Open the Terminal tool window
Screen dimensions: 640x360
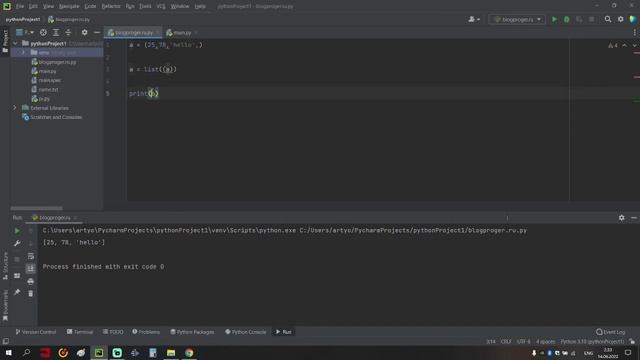point(80,332)
